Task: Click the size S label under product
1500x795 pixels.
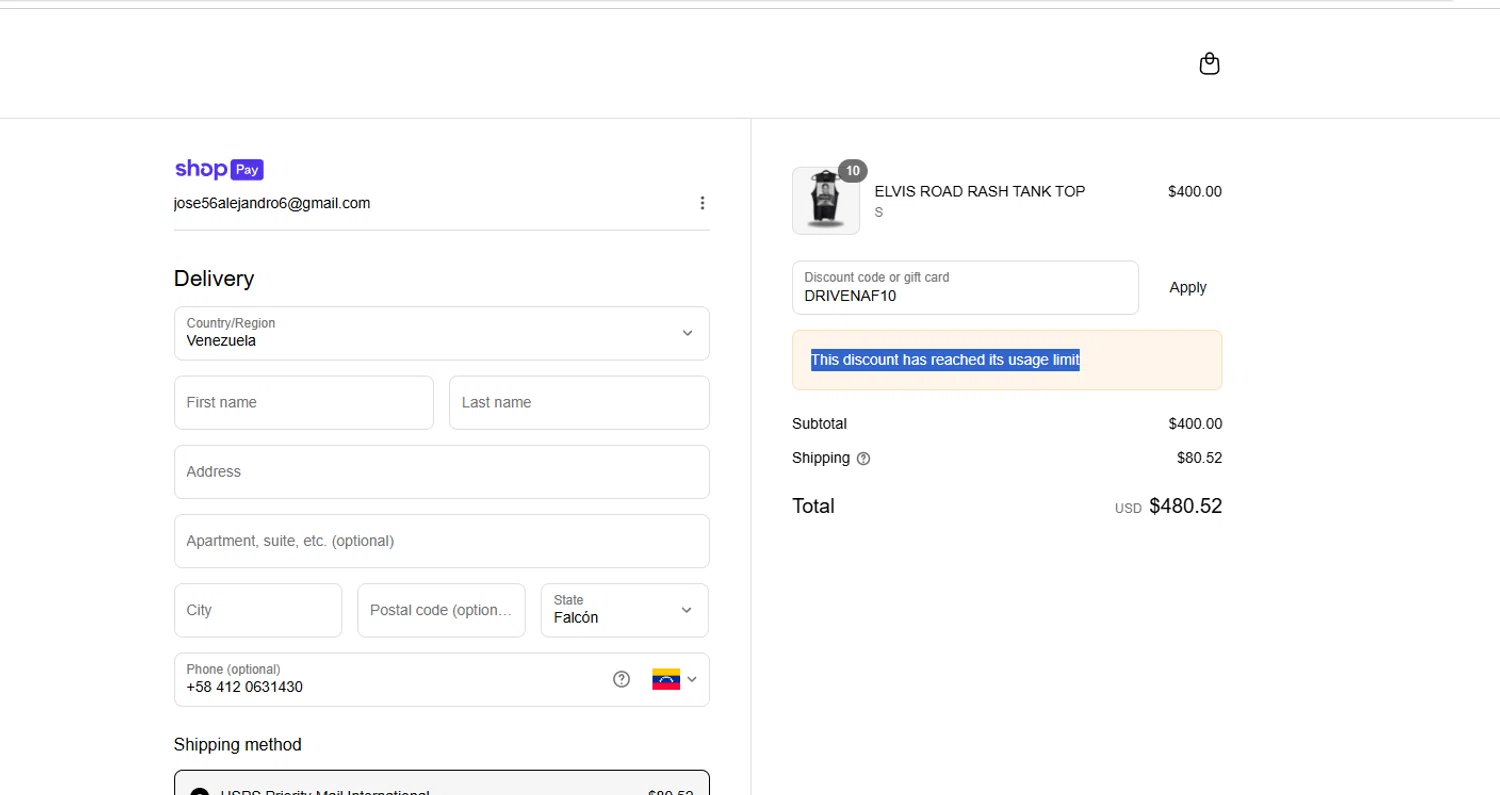Action: 879,213
